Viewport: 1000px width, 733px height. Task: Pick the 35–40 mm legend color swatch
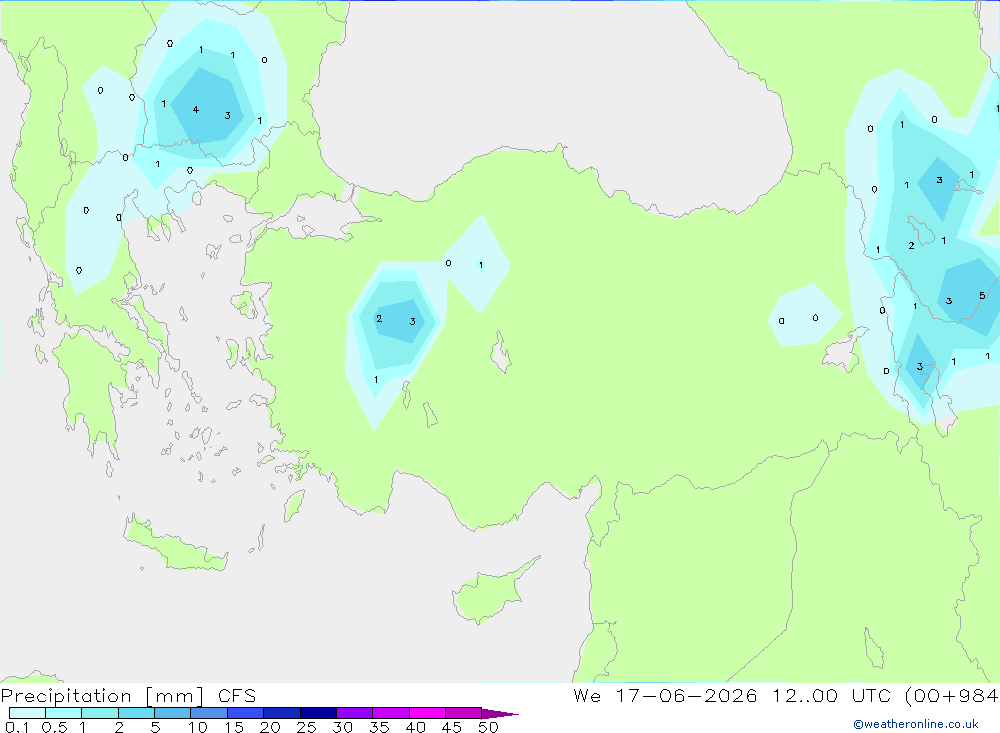click(391, 713)
